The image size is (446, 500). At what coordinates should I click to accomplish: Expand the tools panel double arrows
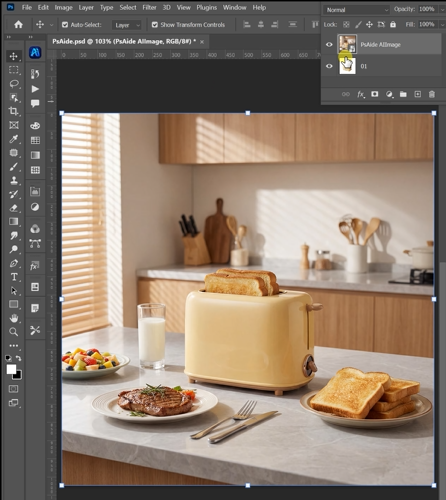point(9,37)
